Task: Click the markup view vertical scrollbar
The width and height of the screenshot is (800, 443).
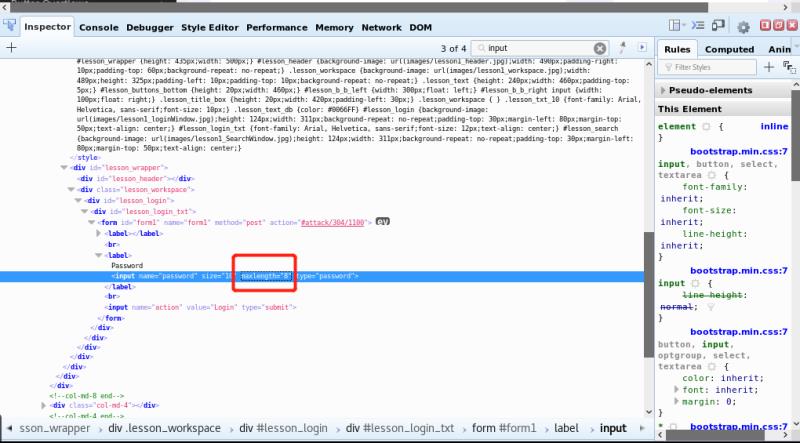Action: pyautogui.click(x=649, y=294)
